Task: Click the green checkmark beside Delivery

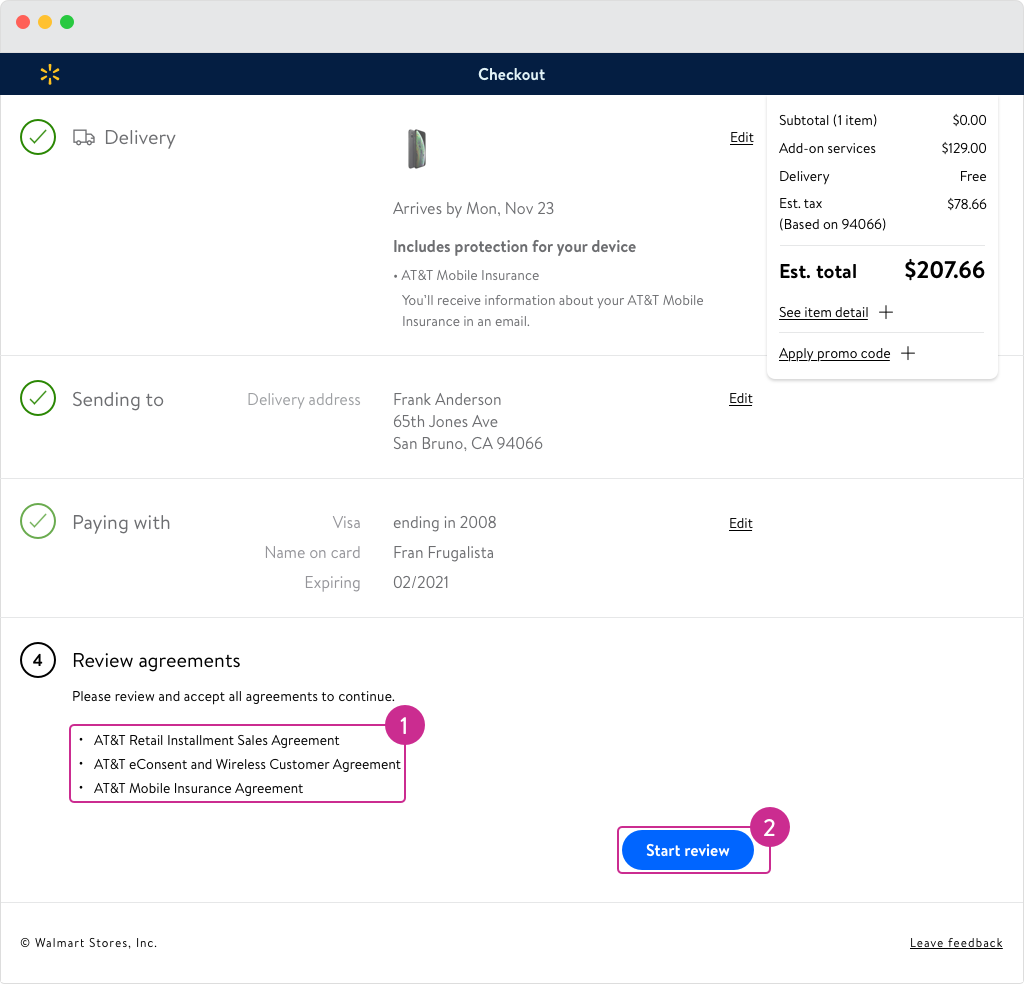Action: click(x=38, y=138)
